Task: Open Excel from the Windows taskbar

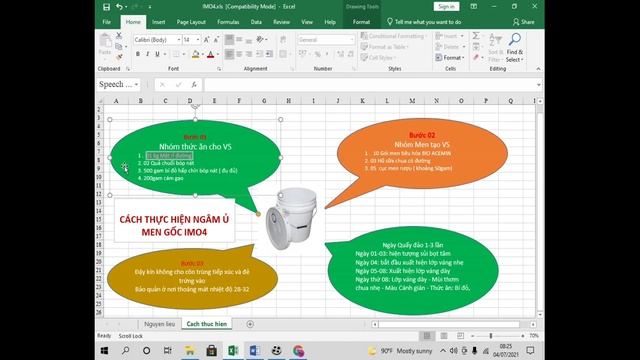Action: (x=233, y=351)
